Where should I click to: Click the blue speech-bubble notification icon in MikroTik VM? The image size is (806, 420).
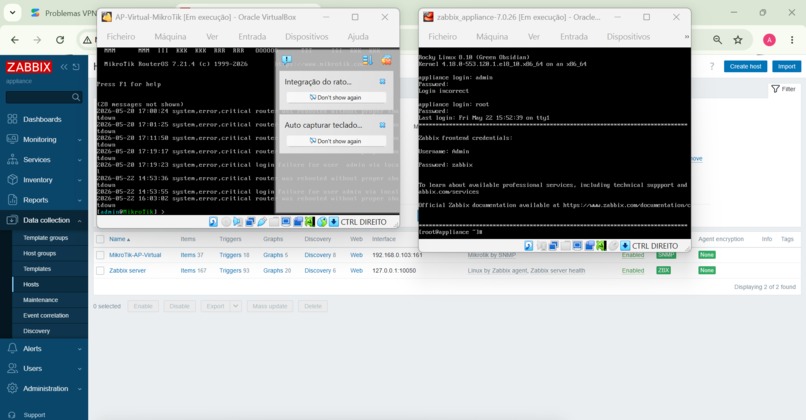pyautogui.click(x=287, y=60)
